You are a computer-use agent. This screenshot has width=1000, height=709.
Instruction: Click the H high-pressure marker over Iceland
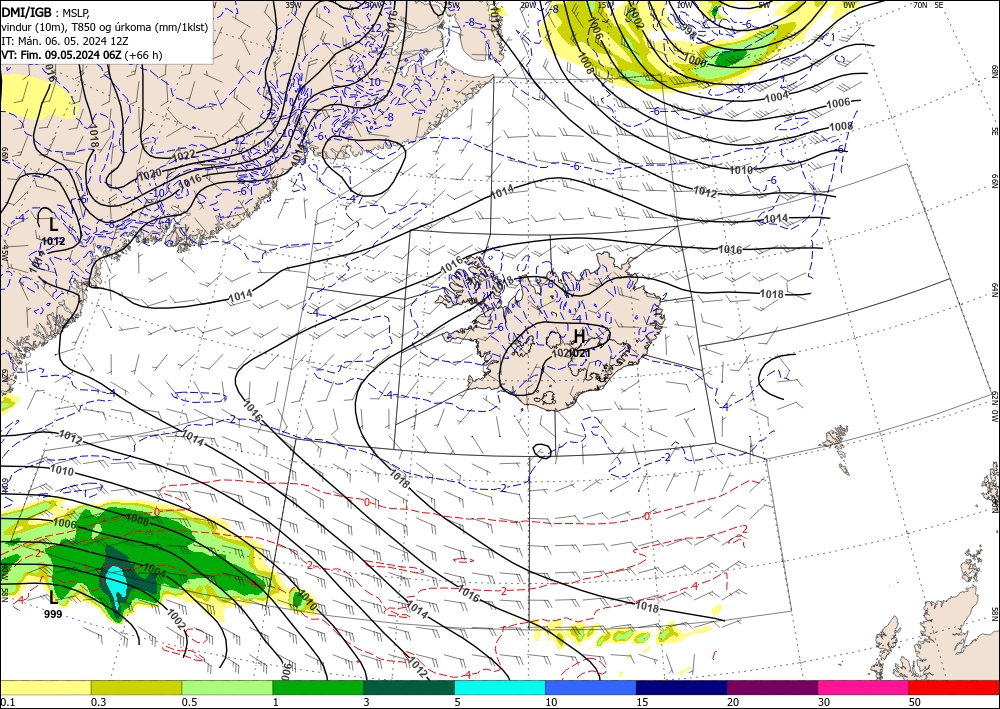(x=578, y=336)
